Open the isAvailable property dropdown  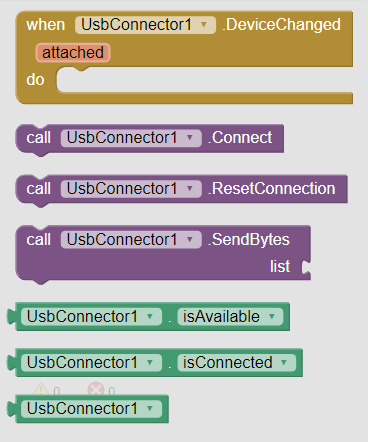tap(230, 316)
